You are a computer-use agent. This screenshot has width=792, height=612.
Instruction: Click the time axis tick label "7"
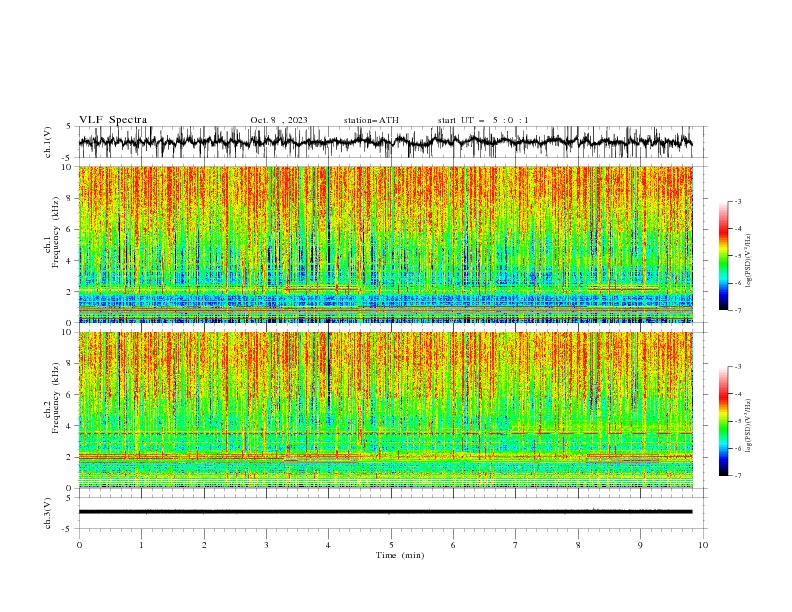coord(516,545)
